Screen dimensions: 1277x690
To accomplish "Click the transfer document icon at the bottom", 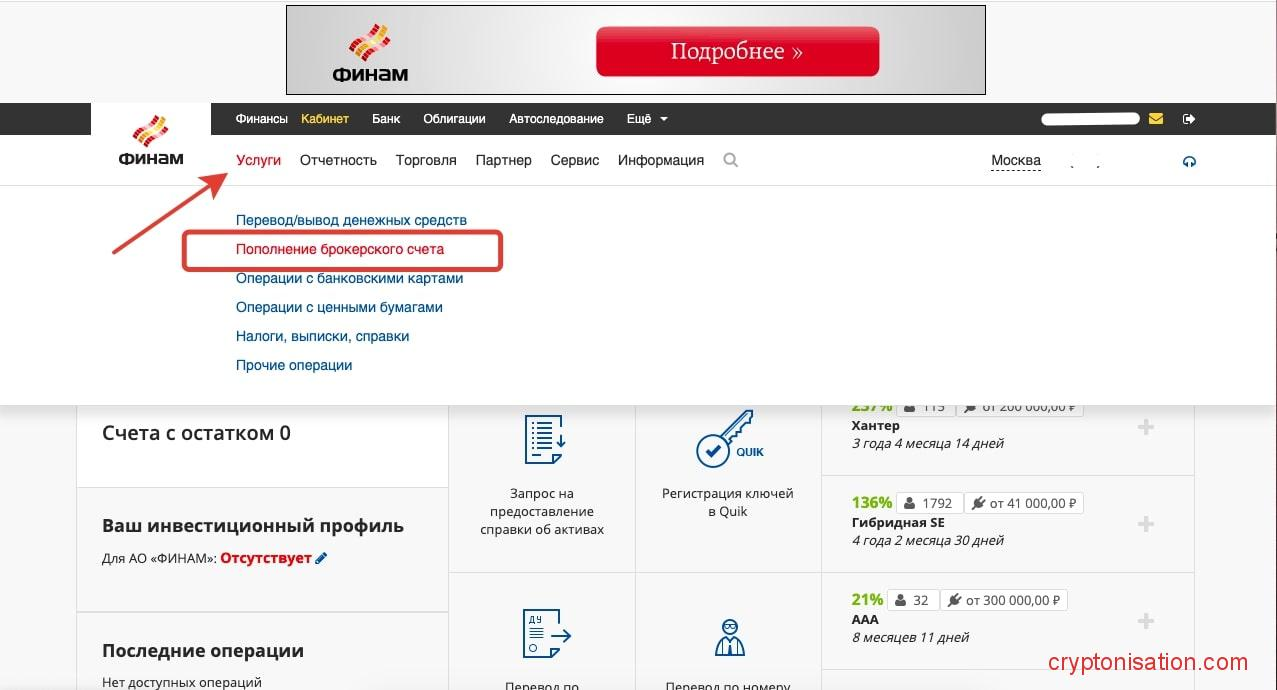I will click(x=543, y=635).
